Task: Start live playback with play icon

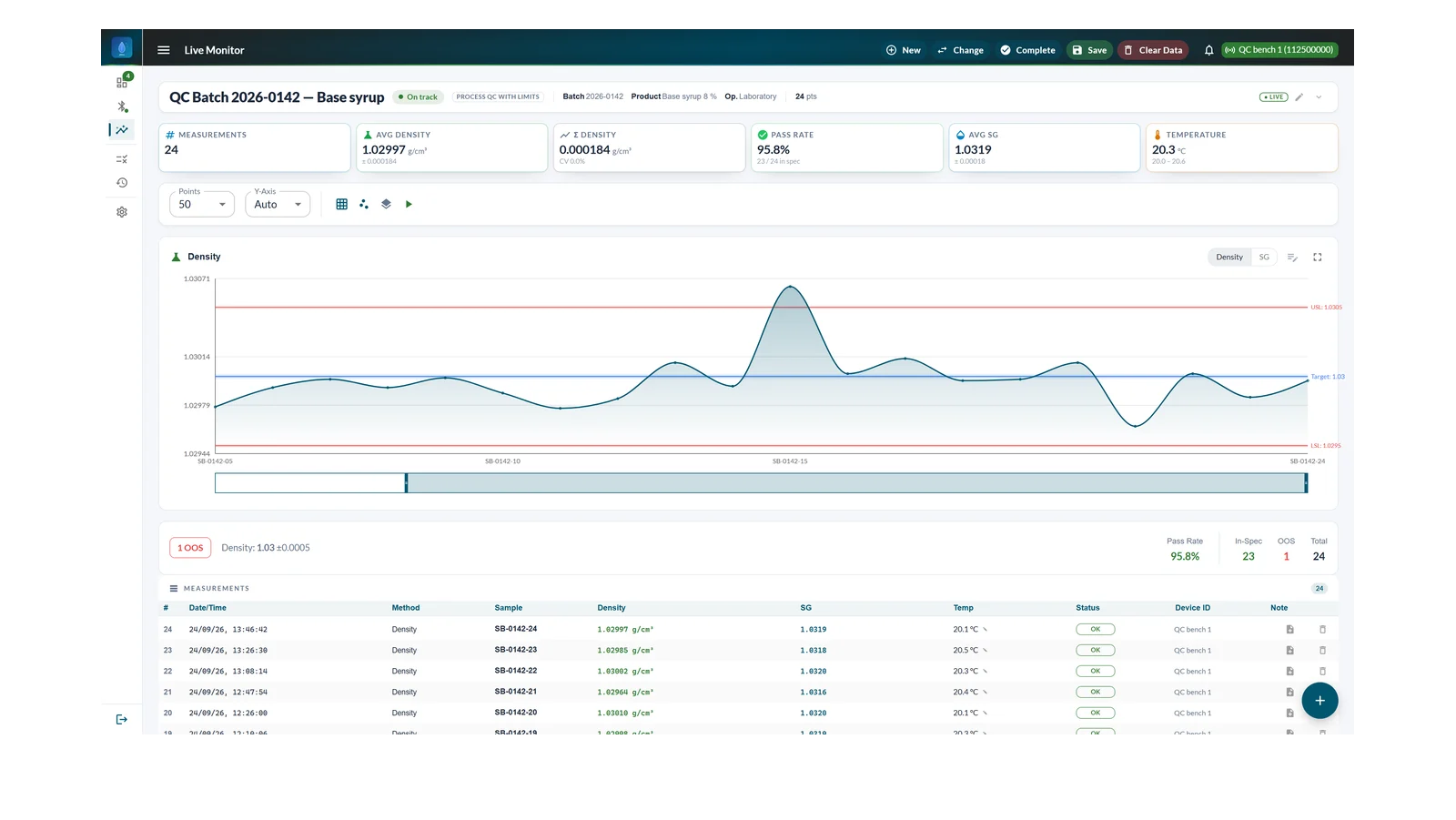Action: 409,205
